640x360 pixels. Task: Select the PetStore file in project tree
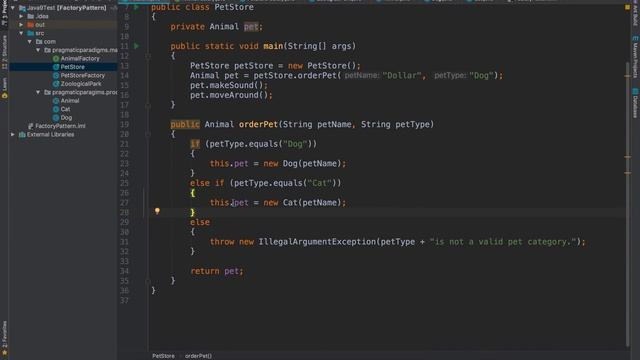pos(73,67)
